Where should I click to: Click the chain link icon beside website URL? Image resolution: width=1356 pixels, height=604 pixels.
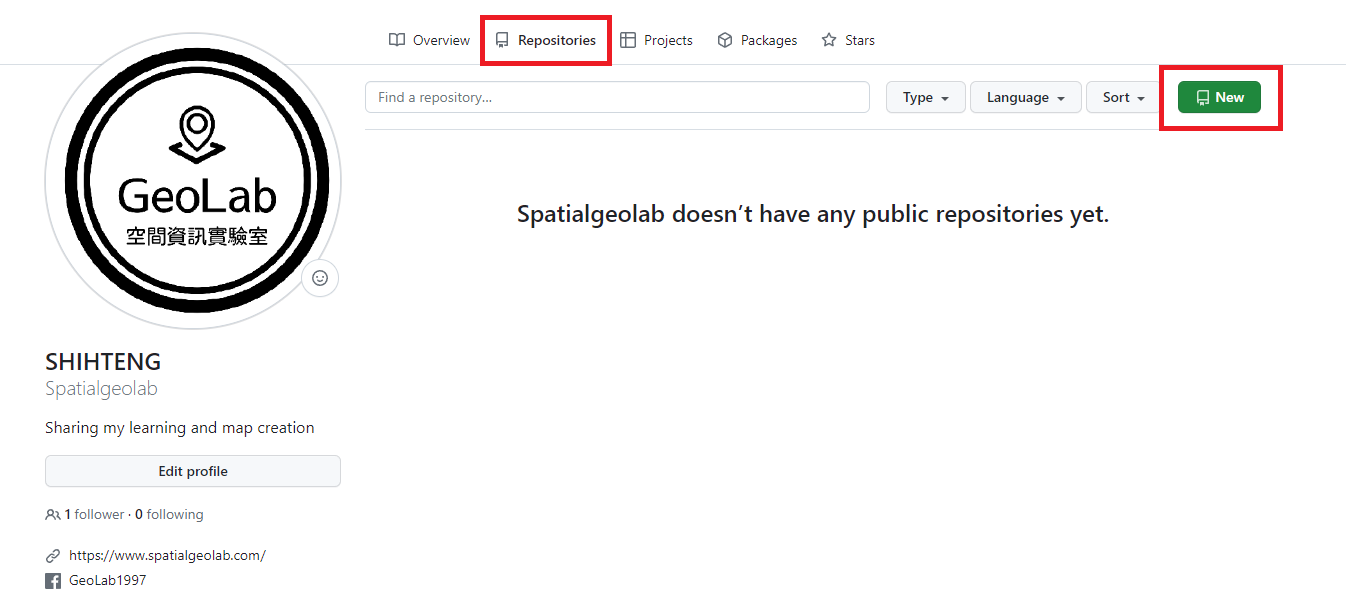pos(53,556)
